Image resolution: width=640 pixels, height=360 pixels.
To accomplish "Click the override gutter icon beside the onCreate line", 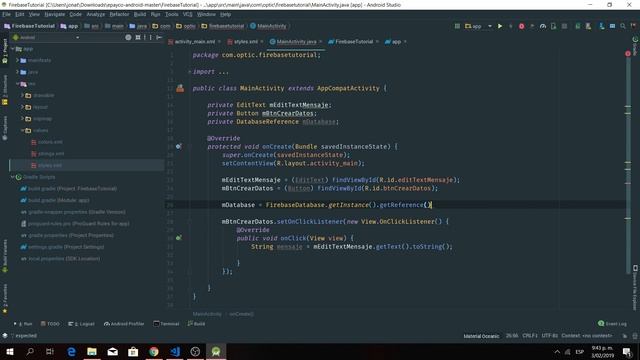I will coord(179,146).
